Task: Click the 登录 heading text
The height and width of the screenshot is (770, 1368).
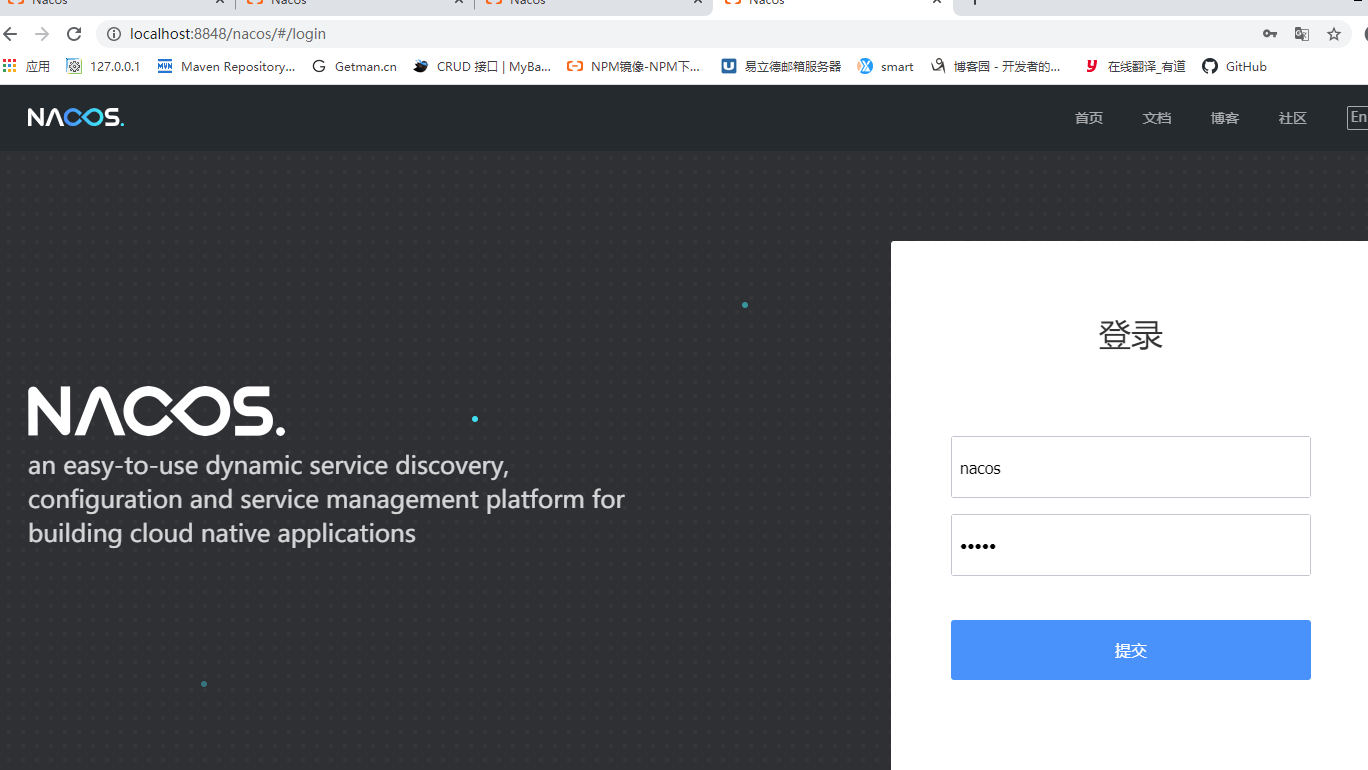Action: (x=1131, y=335)
